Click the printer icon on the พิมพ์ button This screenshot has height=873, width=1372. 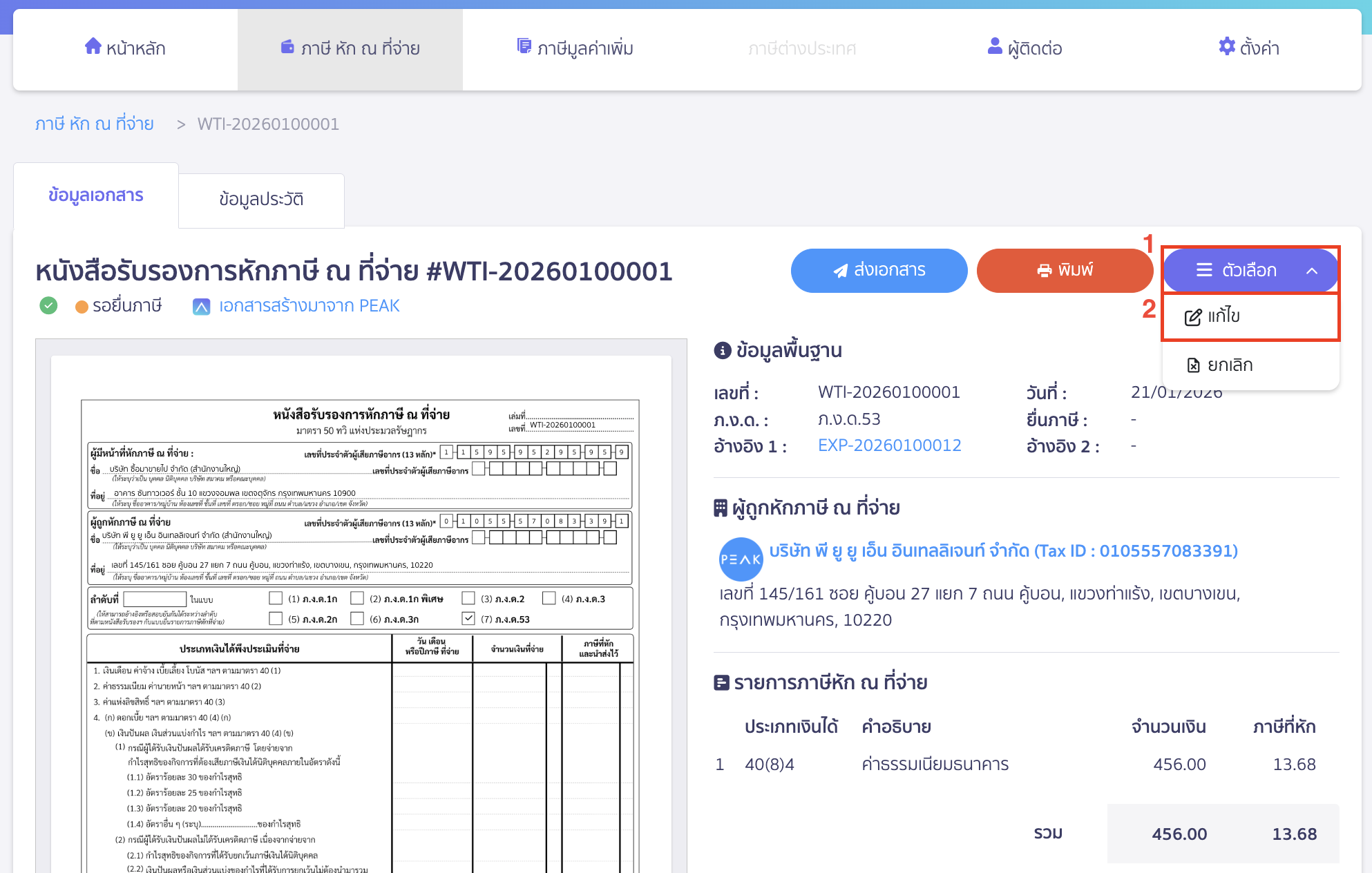pyautogui.click(x=1043, y=270)
